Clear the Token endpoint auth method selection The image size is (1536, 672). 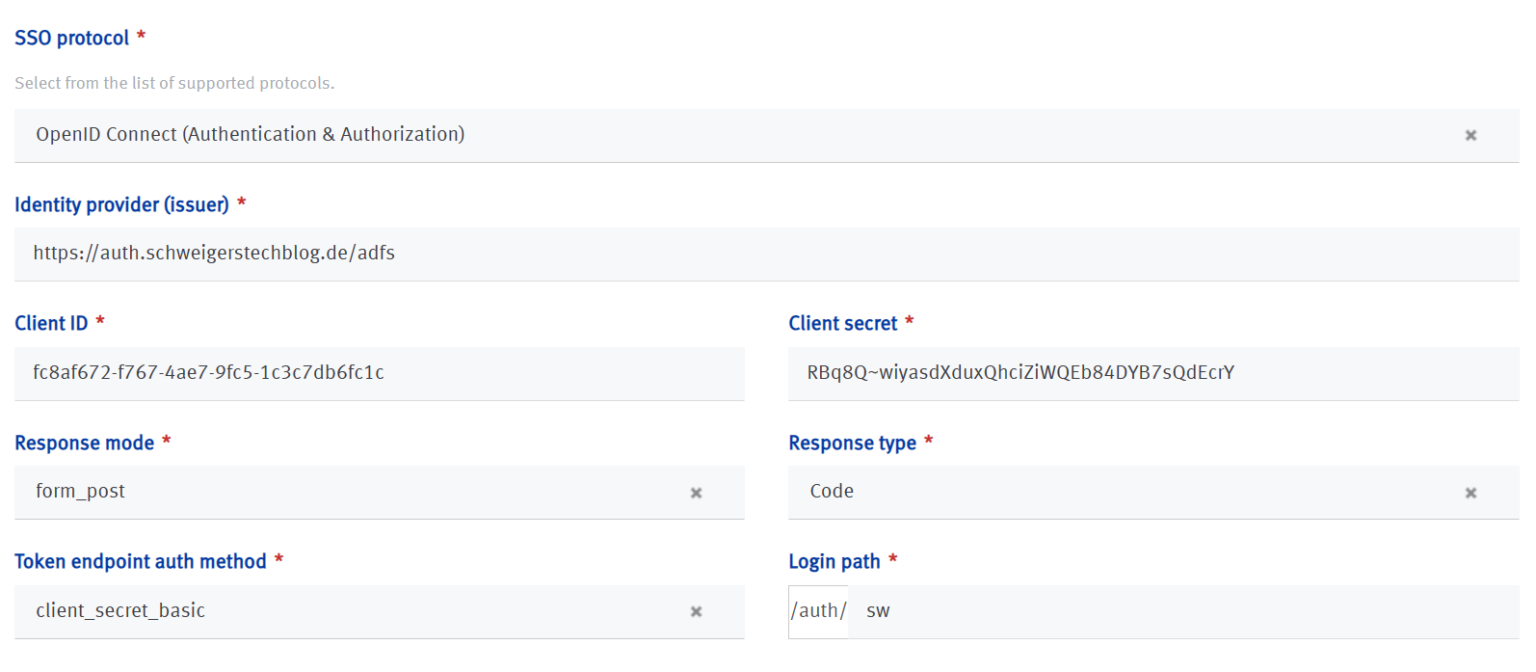696,611
